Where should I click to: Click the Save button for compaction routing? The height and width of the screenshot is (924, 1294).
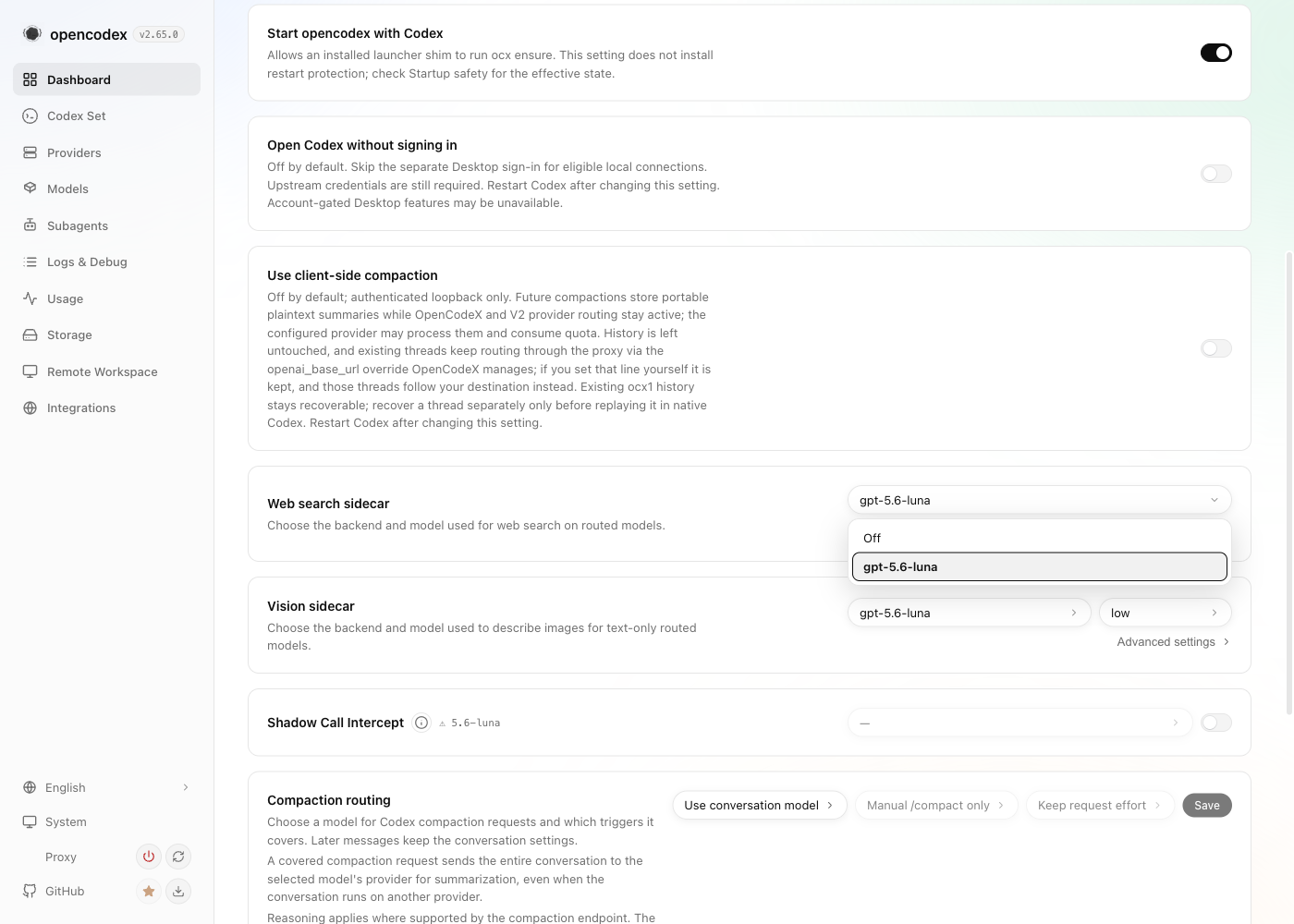(1206, 805)
